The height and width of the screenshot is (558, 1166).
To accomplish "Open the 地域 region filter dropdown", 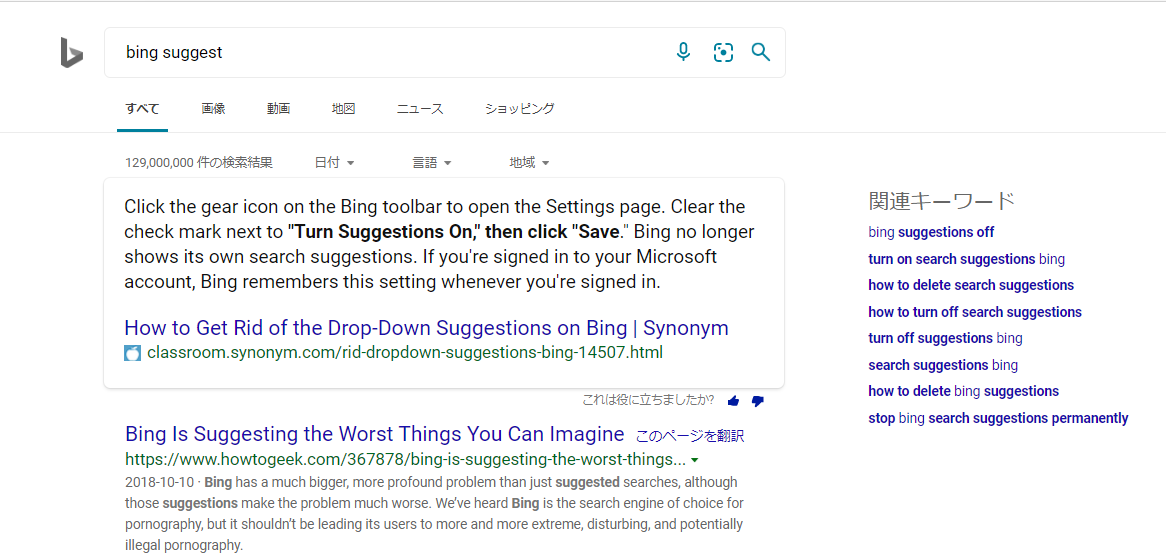I will (529, 163).
